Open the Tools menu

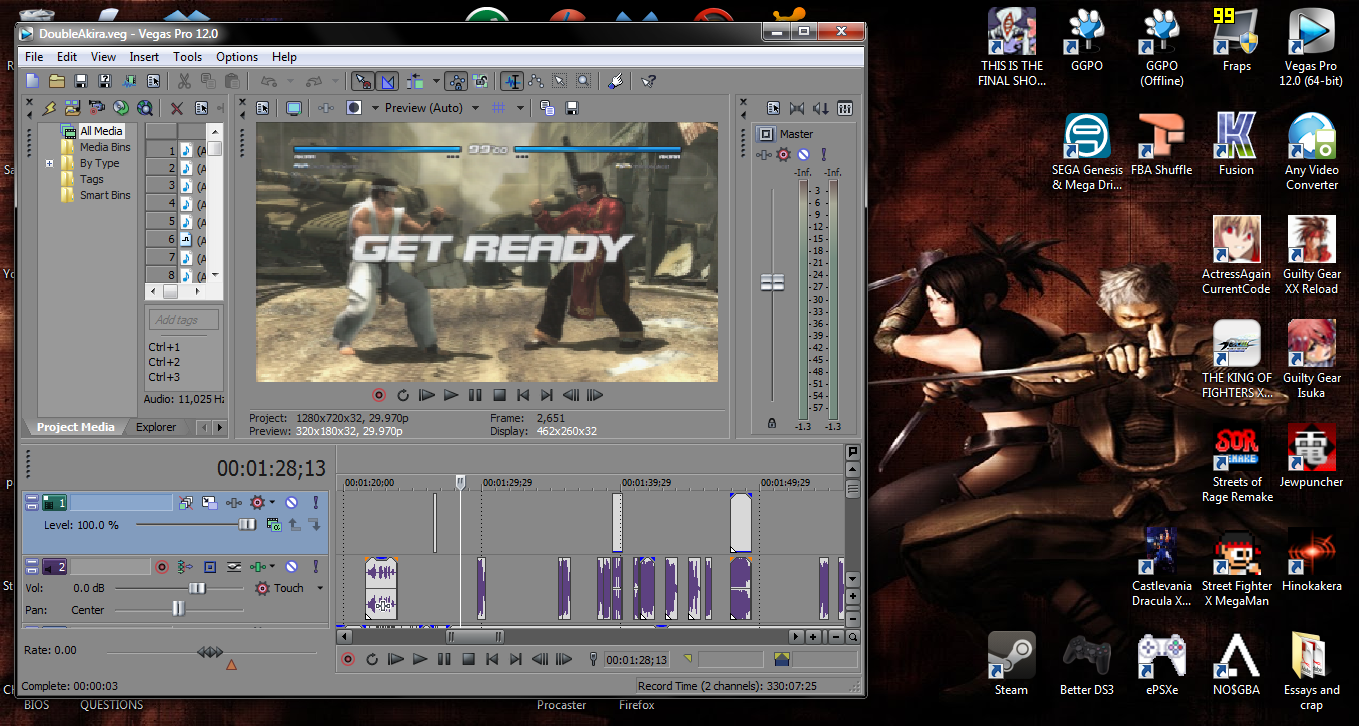pos(187,57)
